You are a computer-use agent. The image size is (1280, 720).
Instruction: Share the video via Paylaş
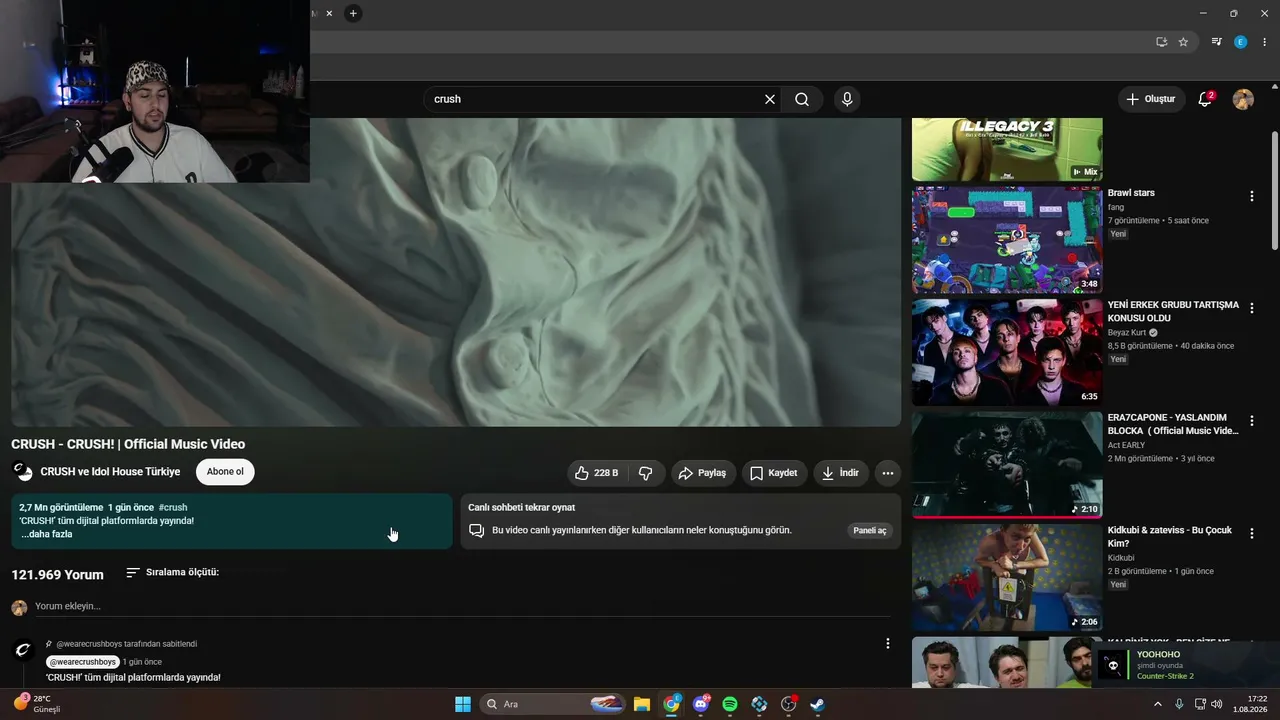(703, 473)
